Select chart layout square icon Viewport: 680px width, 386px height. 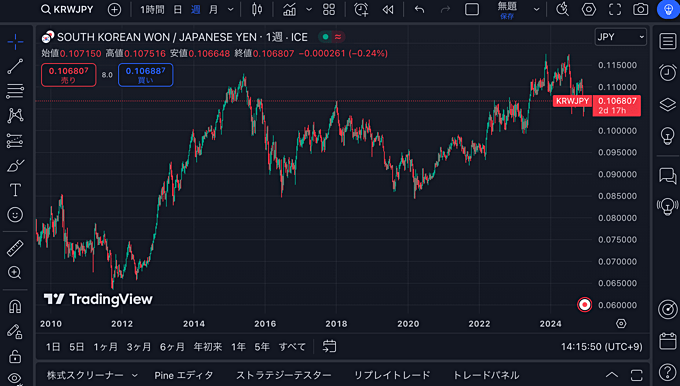click(x=472, y=9)
